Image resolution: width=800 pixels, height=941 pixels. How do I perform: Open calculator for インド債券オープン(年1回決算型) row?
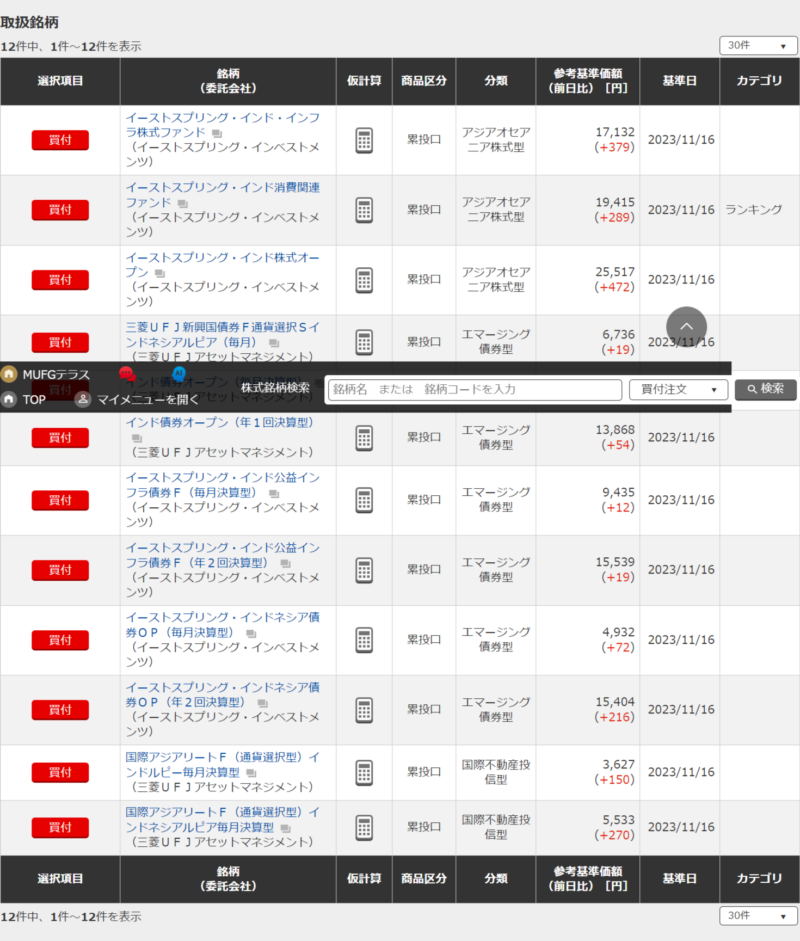click(364, 438)
